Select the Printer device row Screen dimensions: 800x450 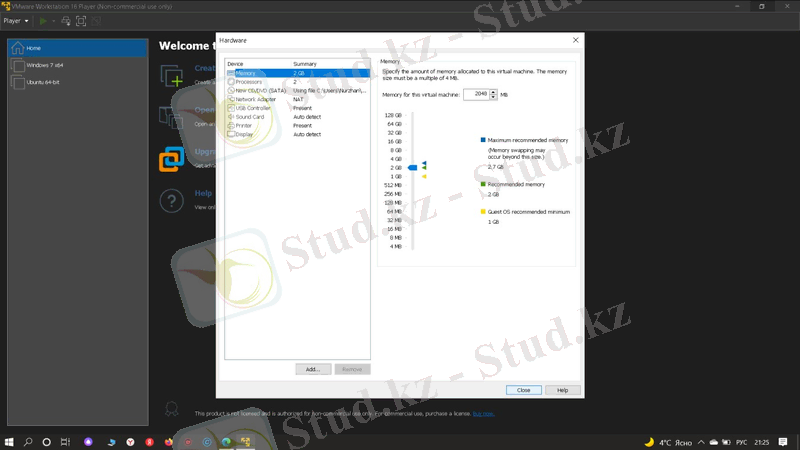(x=297, y=126)
